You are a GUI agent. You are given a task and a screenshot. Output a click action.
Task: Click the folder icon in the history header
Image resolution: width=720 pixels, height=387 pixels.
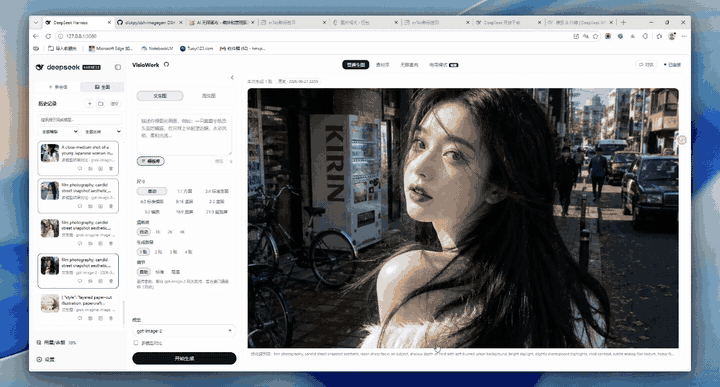[101, 104]
